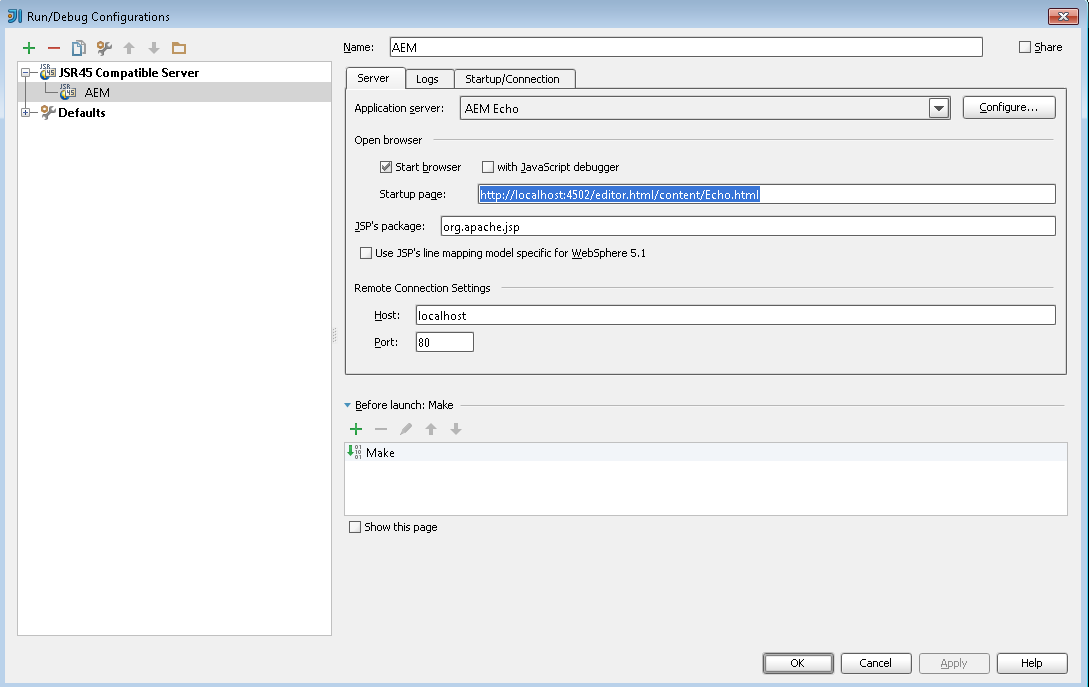The width and height of the screenshot is (1089, 687).
Task: Expand the Defaults tree node
Action: click(x=25, y=113)
